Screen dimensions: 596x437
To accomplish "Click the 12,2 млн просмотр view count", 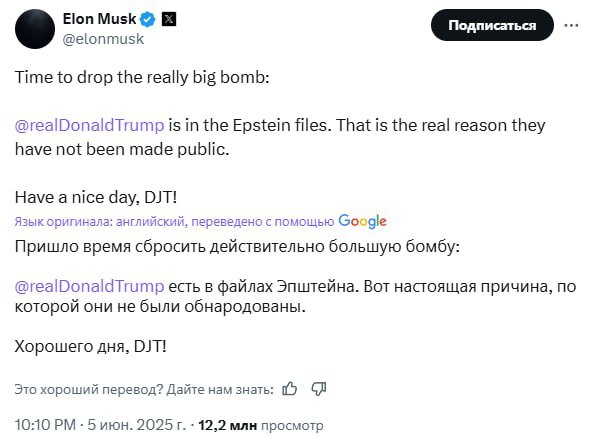I will tap(261, 425).
